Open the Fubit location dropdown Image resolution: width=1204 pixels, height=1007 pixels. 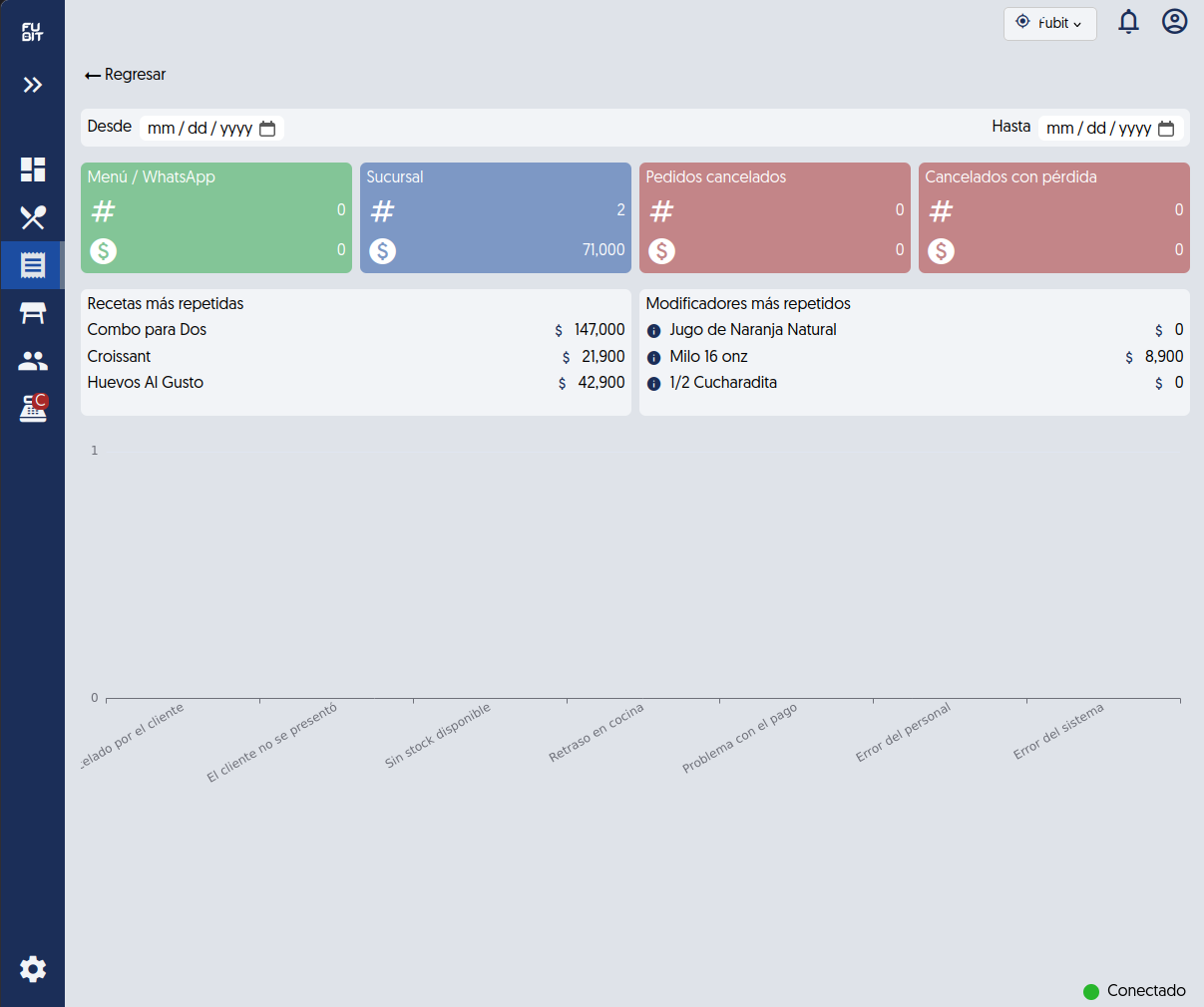(x=1049, y=23)
